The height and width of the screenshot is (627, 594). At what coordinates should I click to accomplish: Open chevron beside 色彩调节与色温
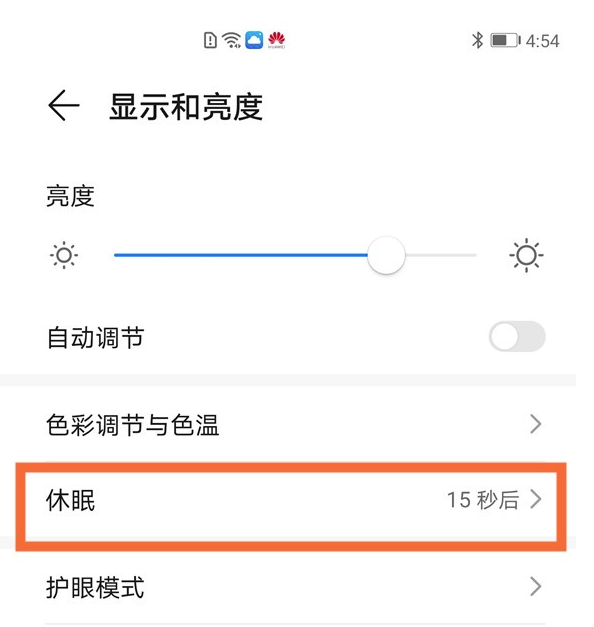[536, 424]
